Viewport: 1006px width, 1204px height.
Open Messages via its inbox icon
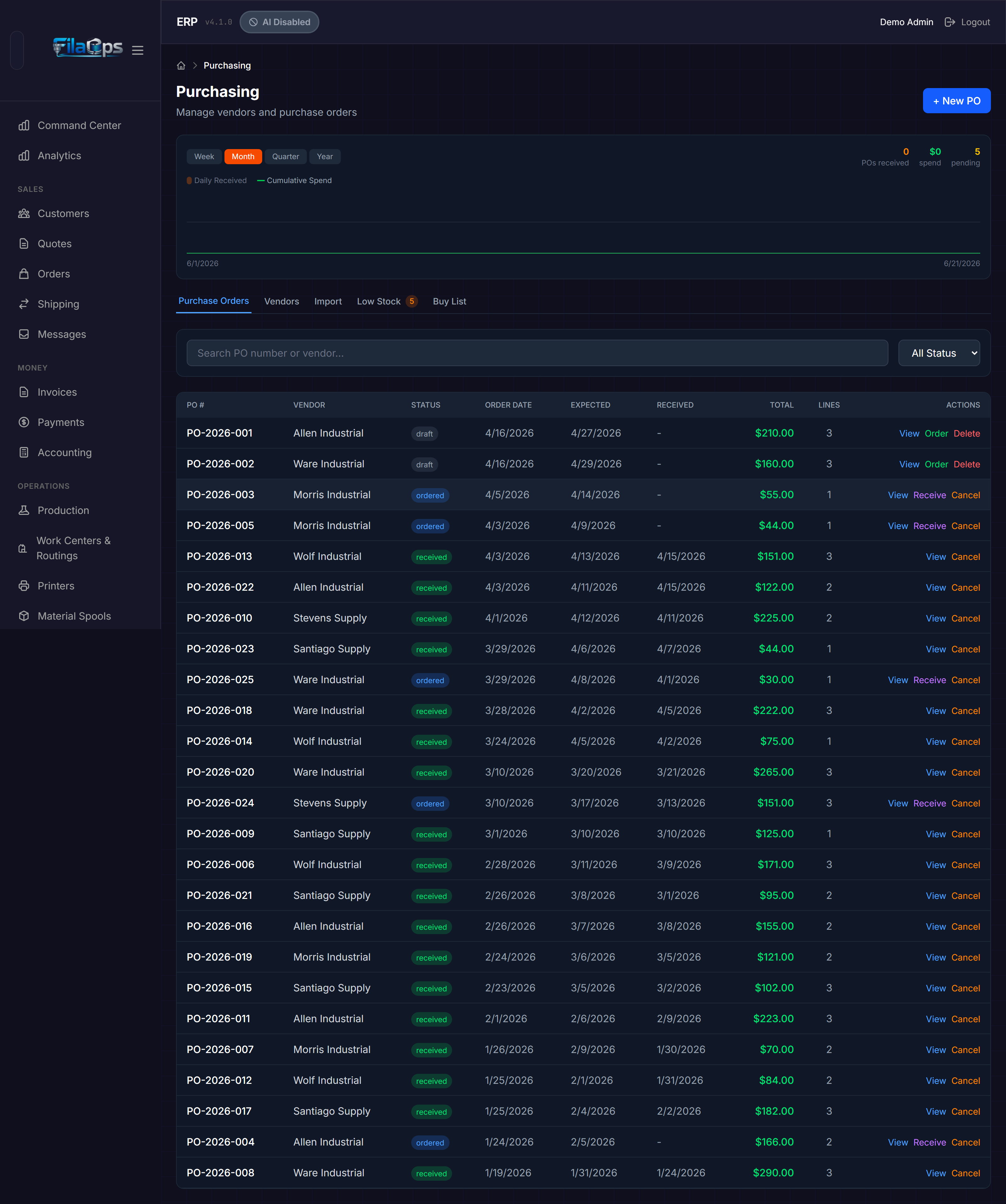point(24,334)
